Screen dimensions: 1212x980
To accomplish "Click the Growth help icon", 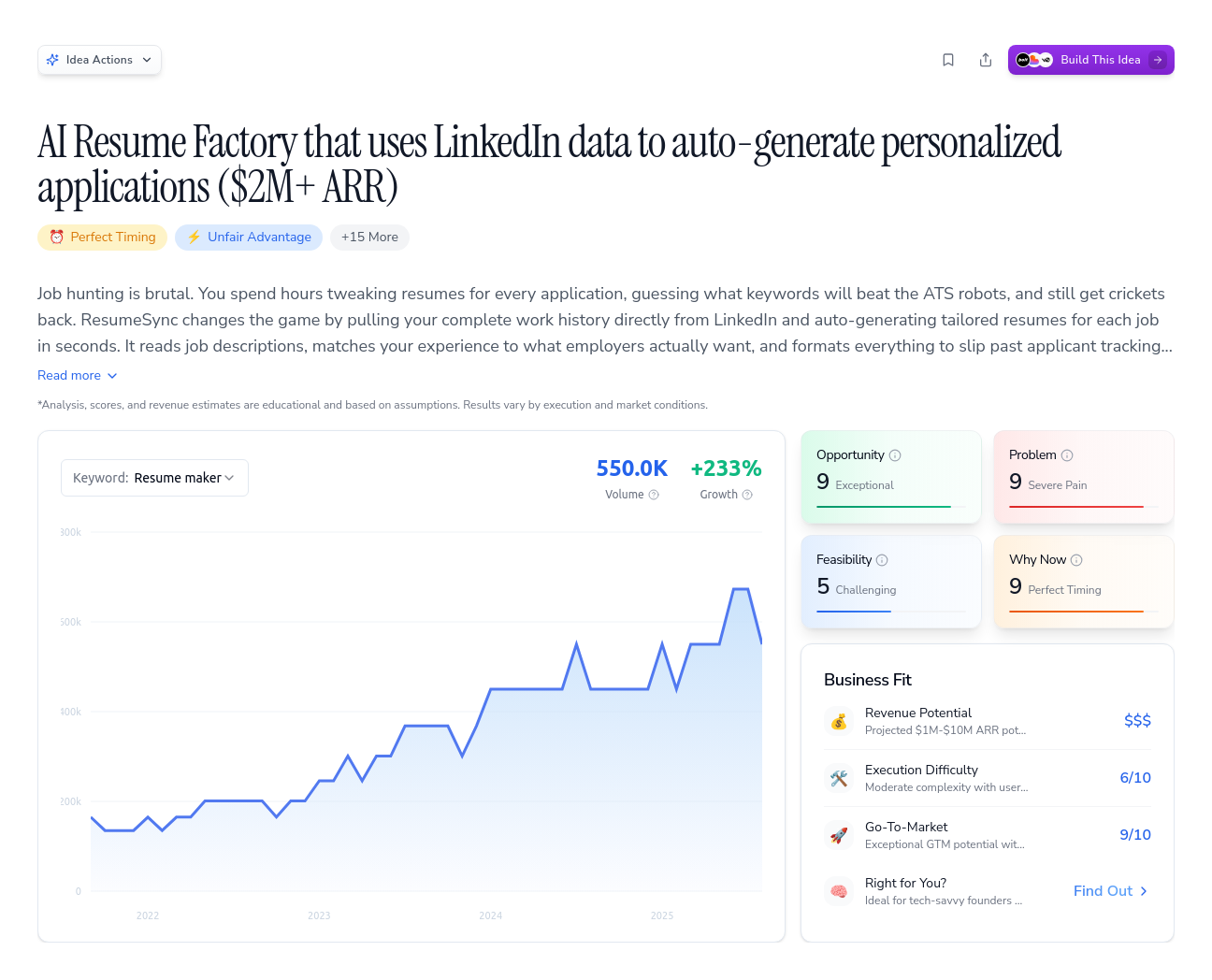I will (747, 495).
